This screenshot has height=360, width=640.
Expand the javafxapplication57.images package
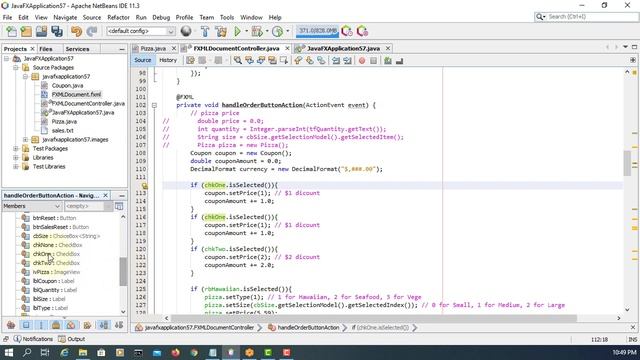click(25, 140)
